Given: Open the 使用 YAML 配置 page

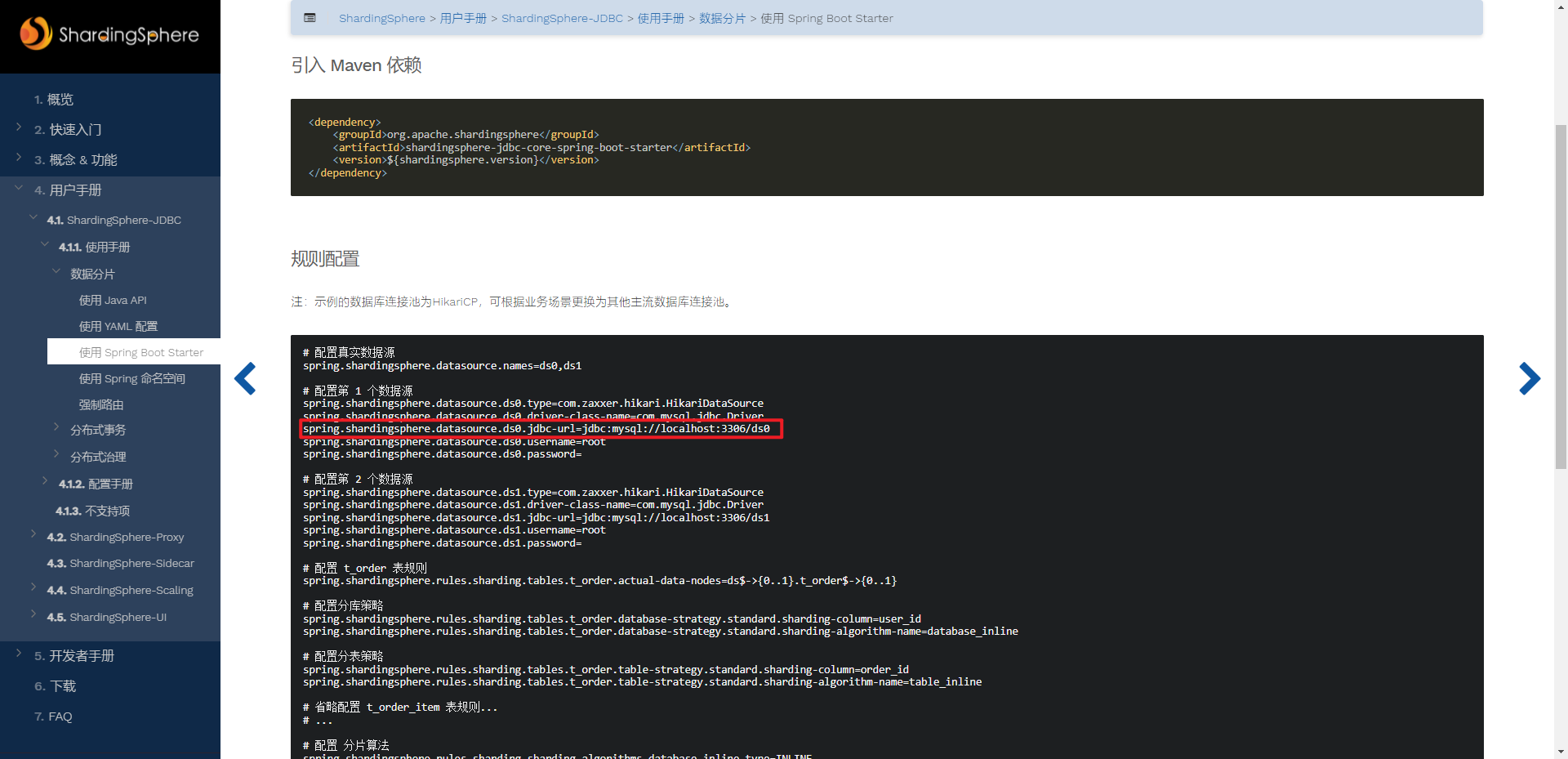Looking at the screenshot, I should (118, 326).
